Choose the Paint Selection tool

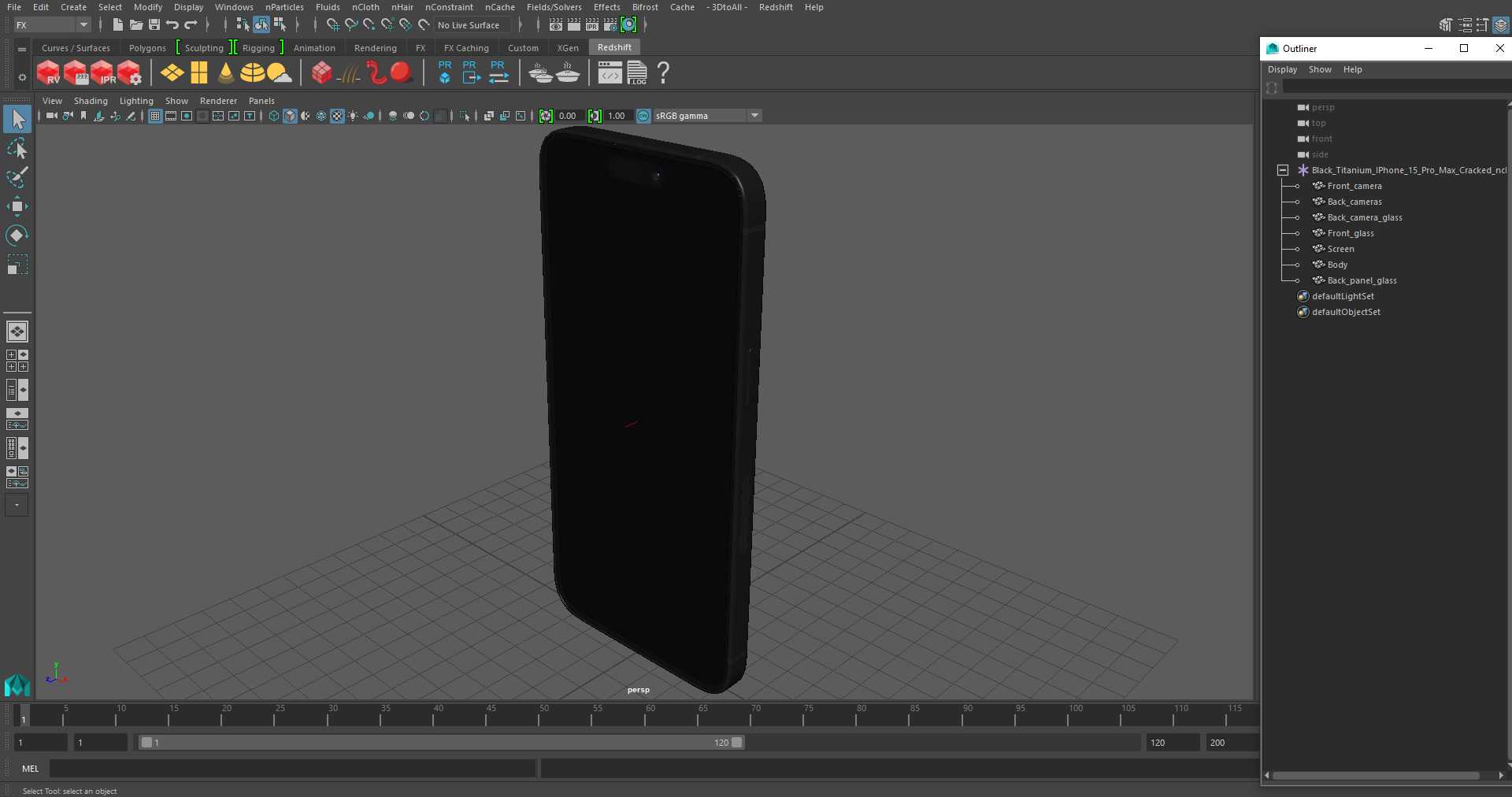tap(17, 177)
